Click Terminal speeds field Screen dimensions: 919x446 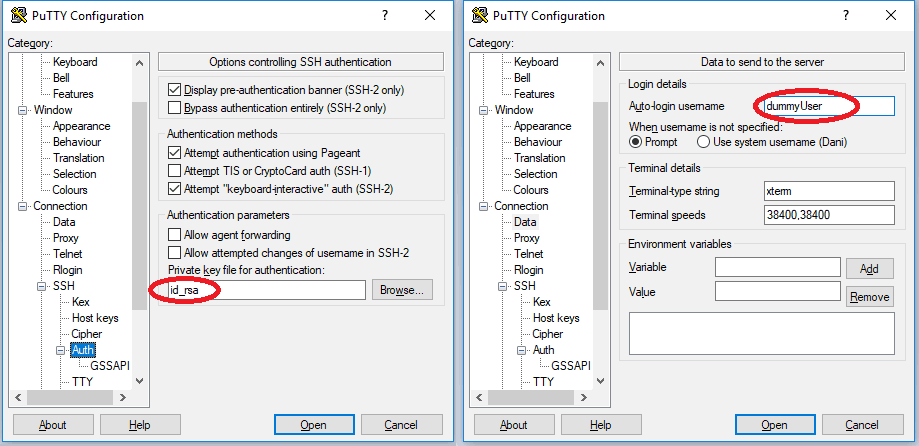click(x=829, y=215)
